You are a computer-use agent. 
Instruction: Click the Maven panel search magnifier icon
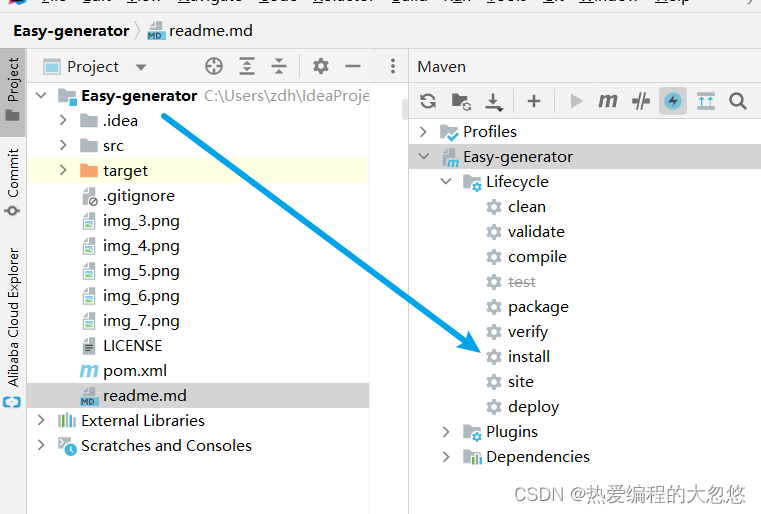pyautogui.click(x=738, y=101)
